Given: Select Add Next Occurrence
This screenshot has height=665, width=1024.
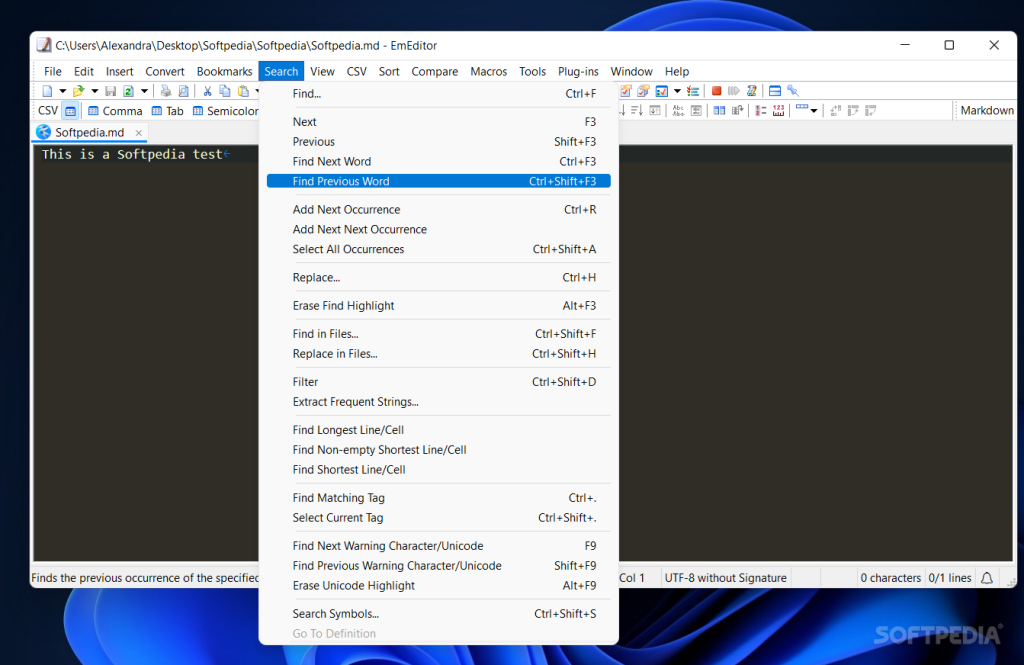Looking at the screenshot, I should point(438,210).
